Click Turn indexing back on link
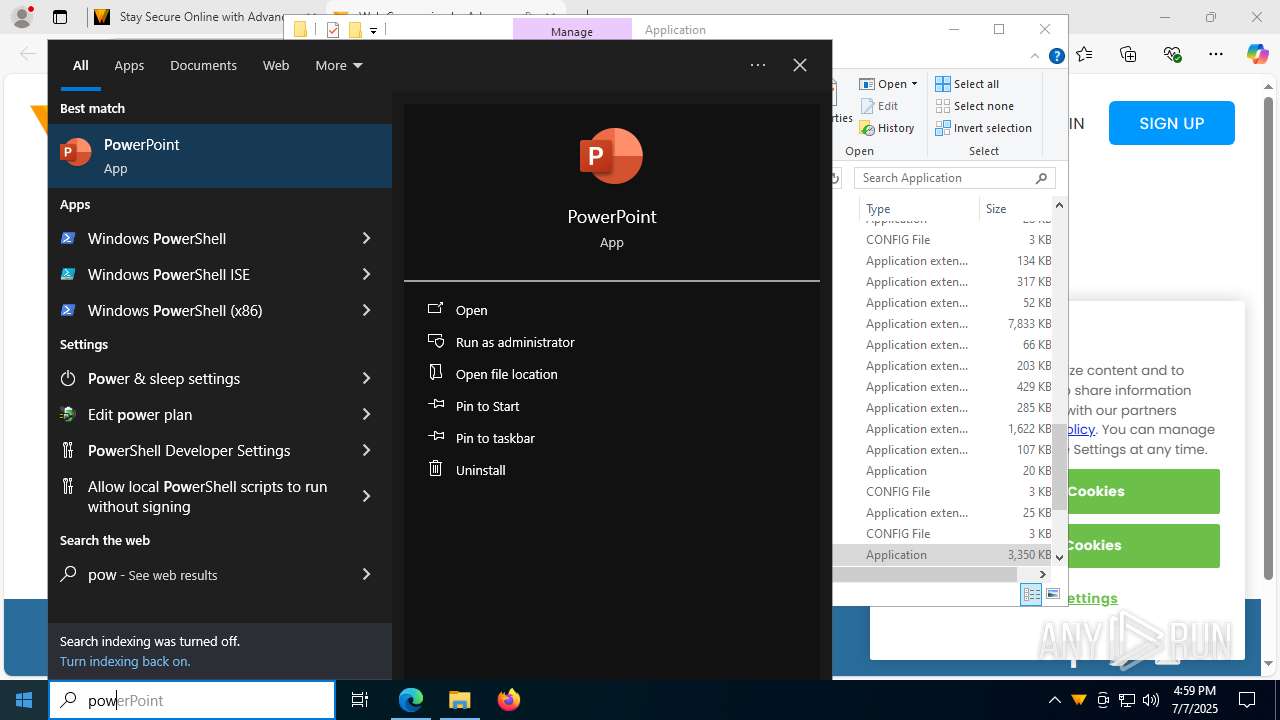Image resolution: width=1280 pixels, height=720 pixels. click(125, 661)
